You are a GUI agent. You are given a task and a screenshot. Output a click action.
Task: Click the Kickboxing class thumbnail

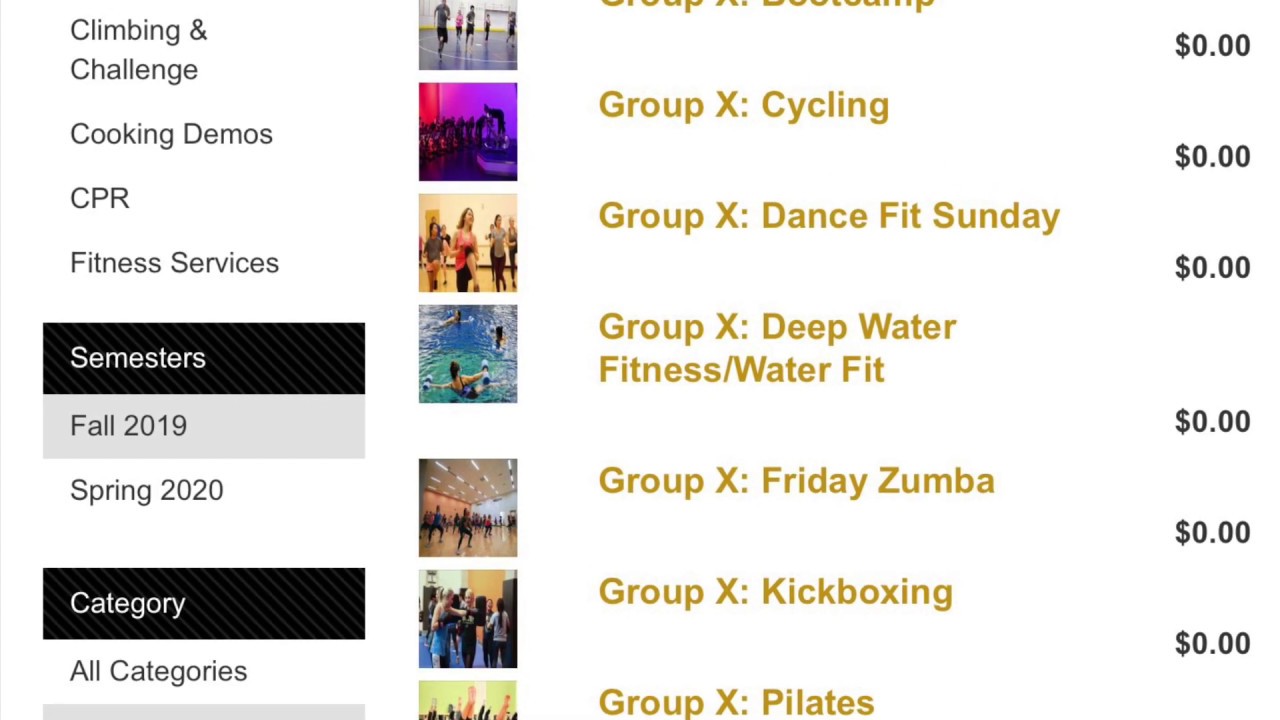point(468,619)
